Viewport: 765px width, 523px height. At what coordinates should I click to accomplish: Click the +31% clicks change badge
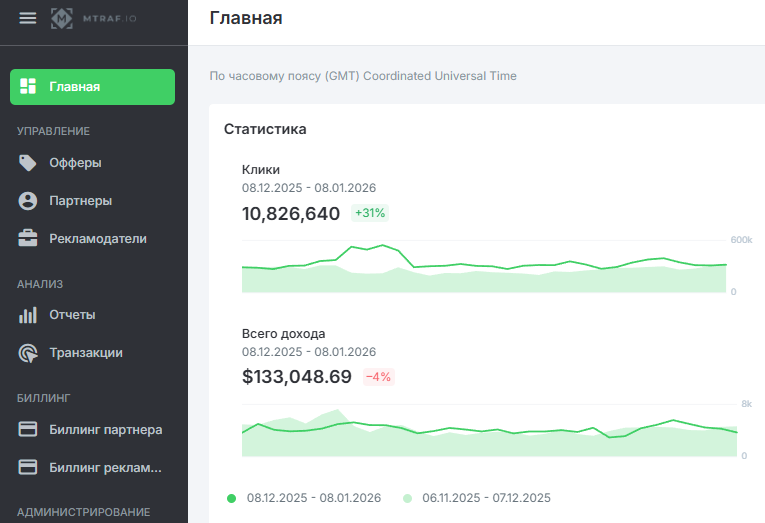click(370, 213)
